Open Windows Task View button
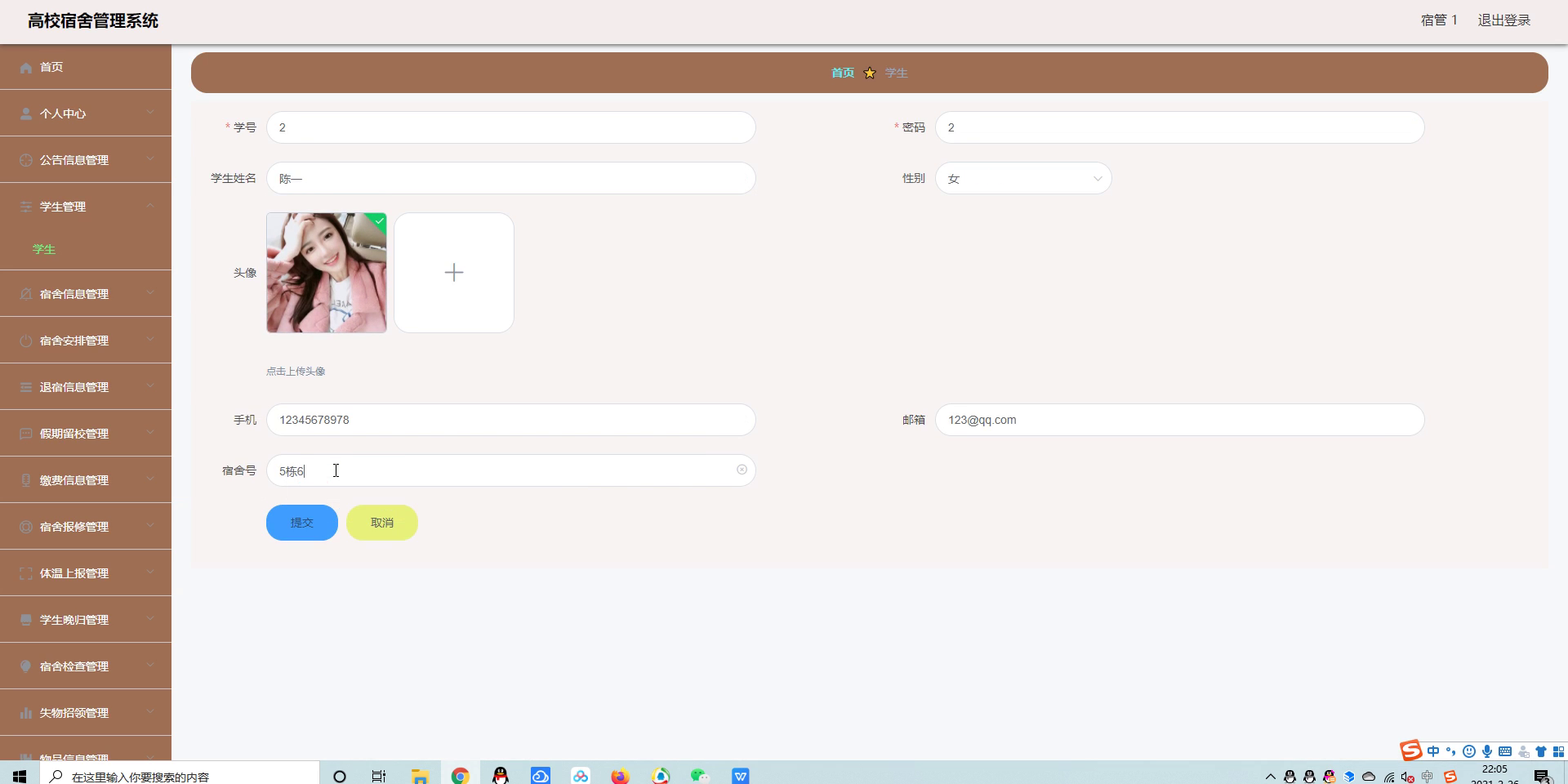 tap(378, 776)
